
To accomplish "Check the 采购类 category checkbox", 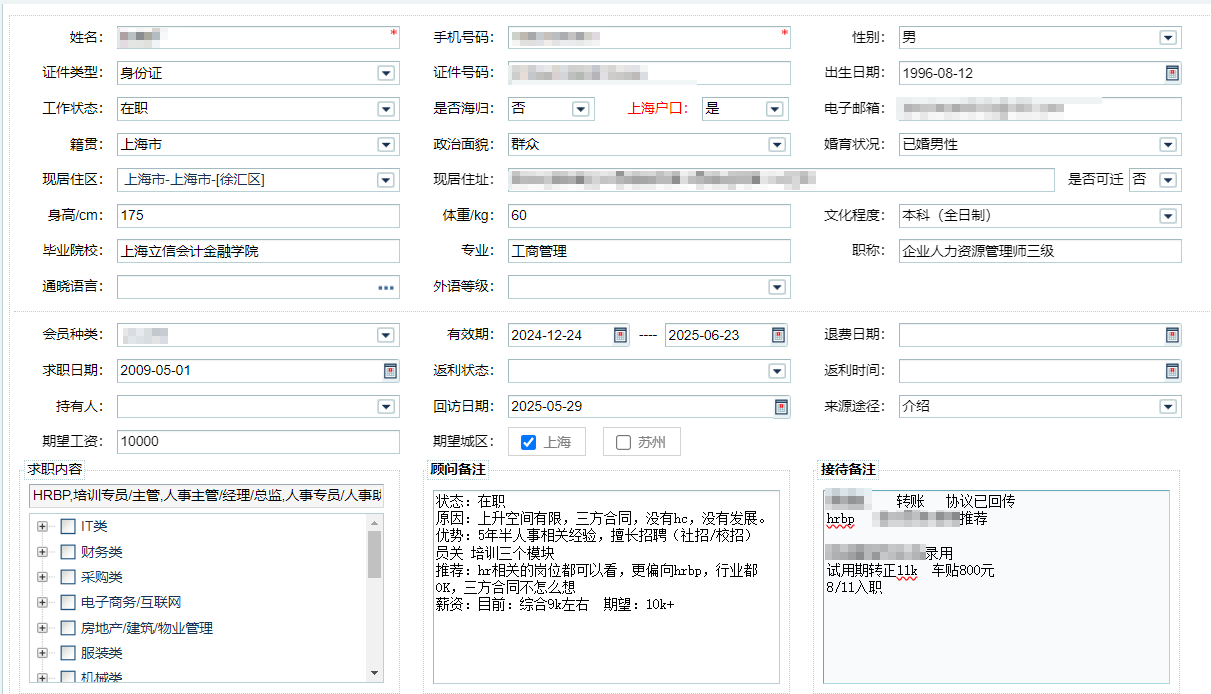I will 67,577.
